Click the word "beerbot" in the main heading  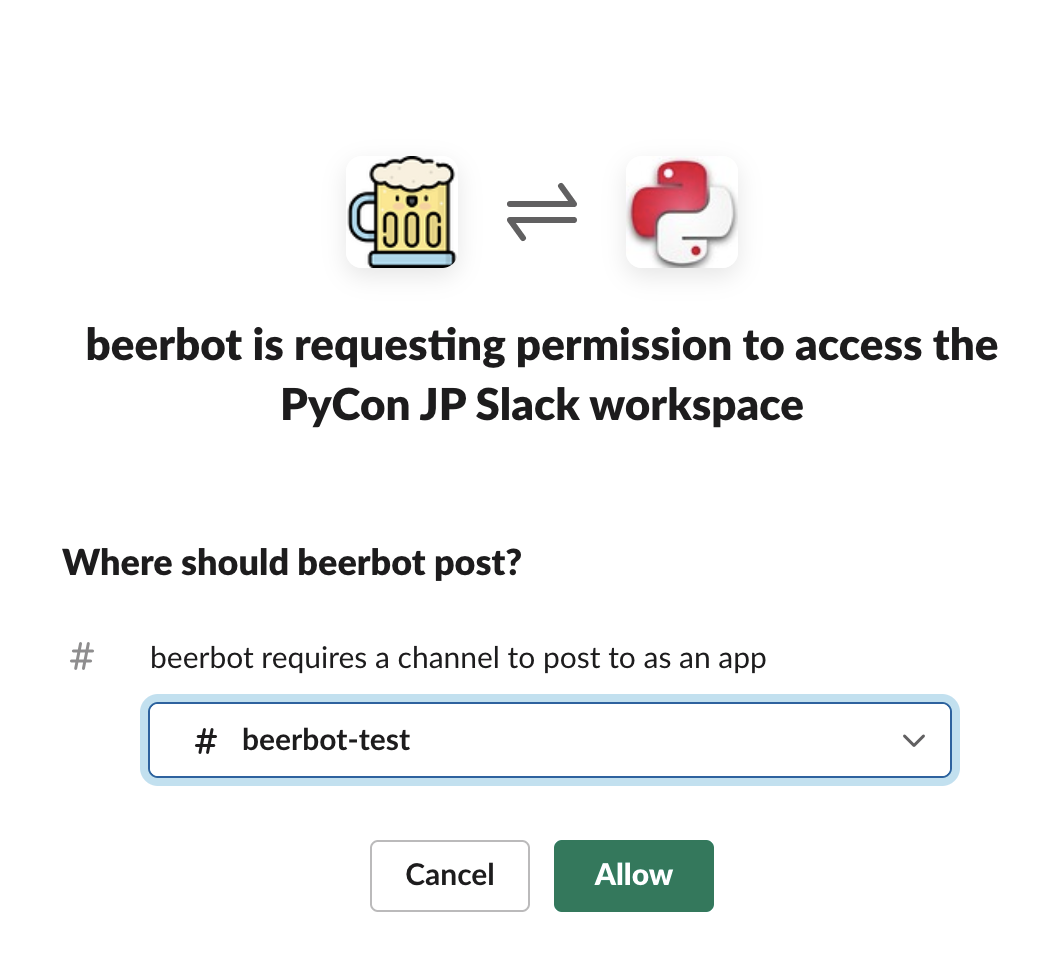coord(164,346)
